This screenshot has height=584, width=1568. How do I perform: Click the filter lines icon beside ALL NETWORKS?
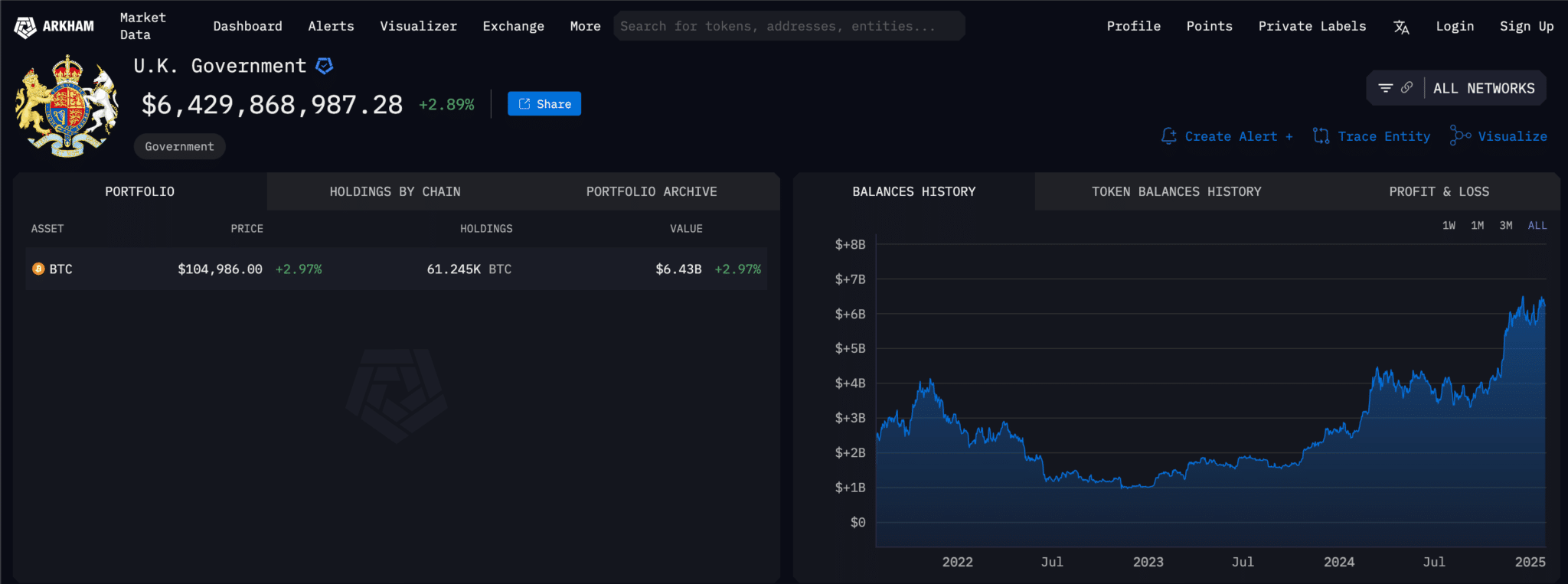1385,88
